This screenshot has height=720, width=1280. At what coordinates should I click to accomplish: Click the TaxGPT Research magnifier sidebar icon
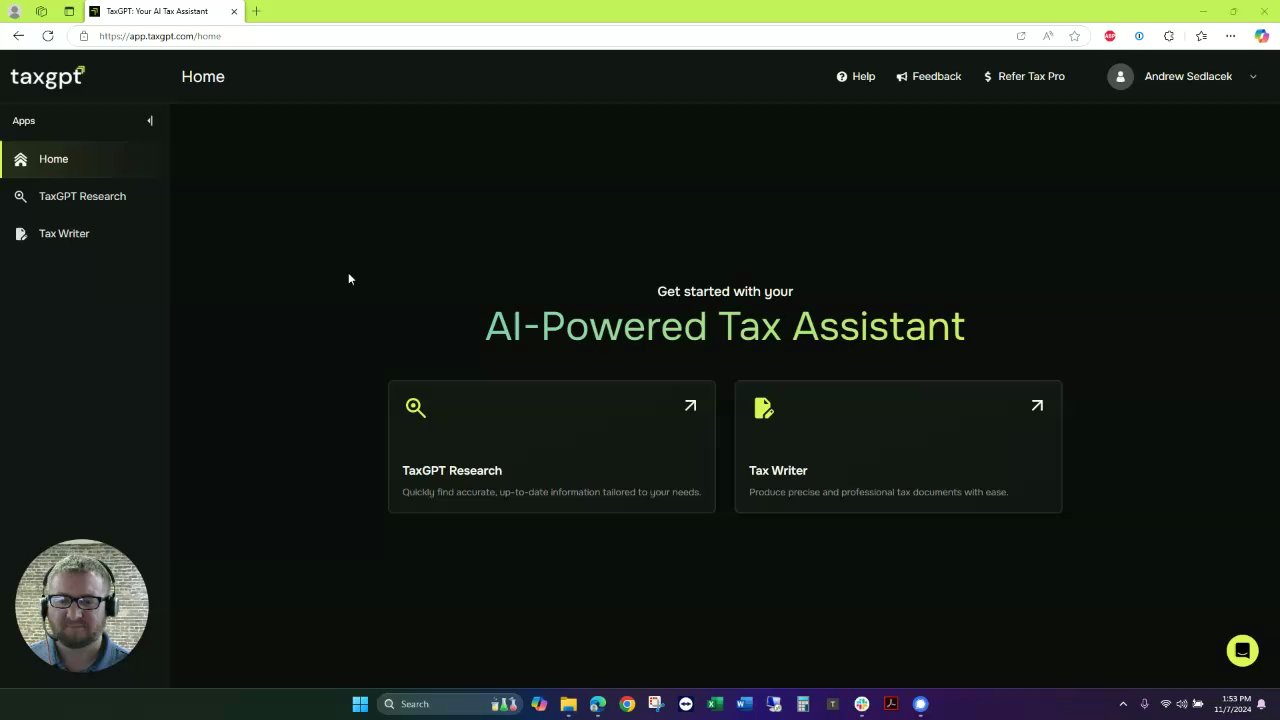click(20, 196)
